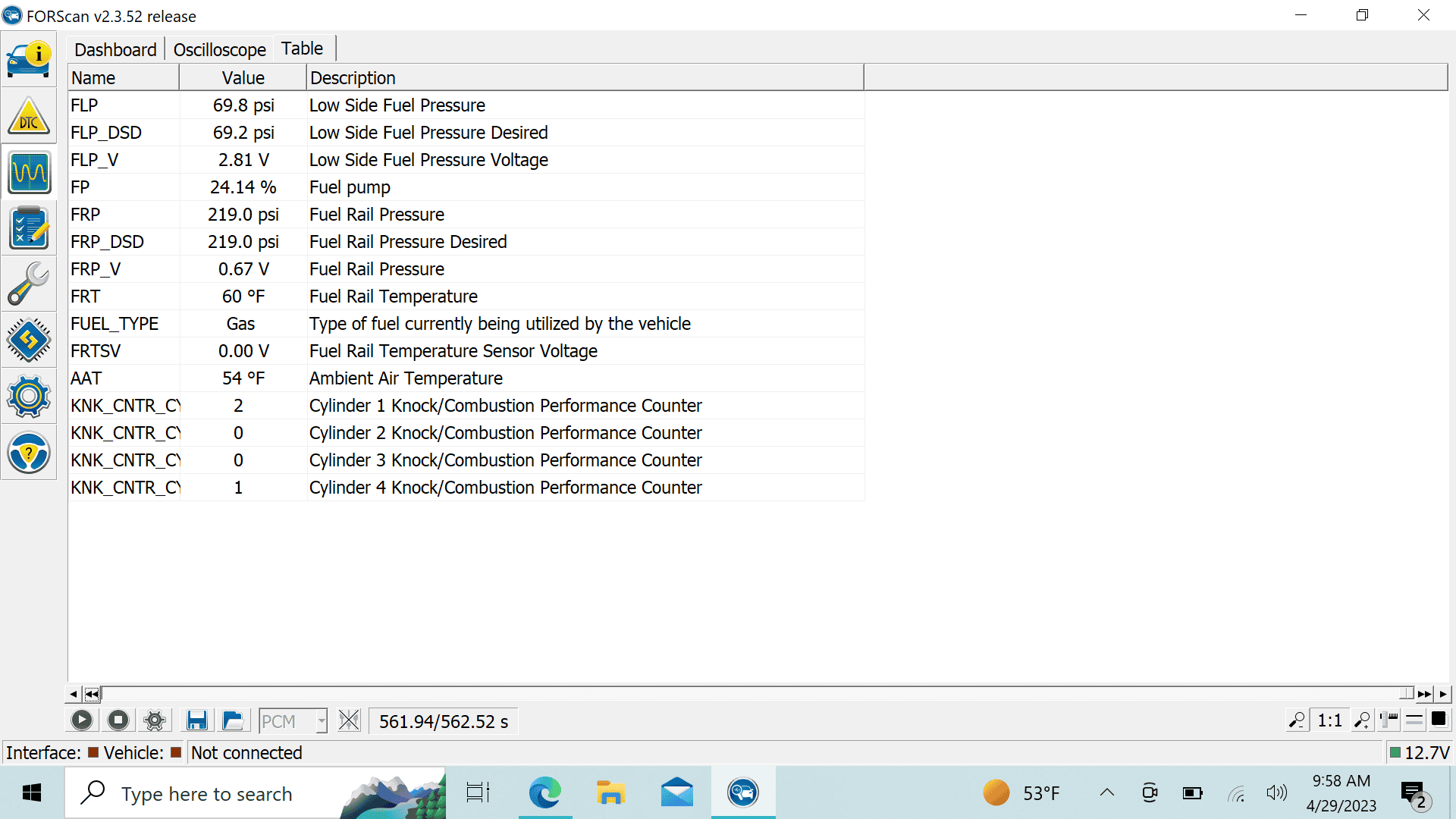
Task: Start playback of recorded data
Action: tap(82, 720)
